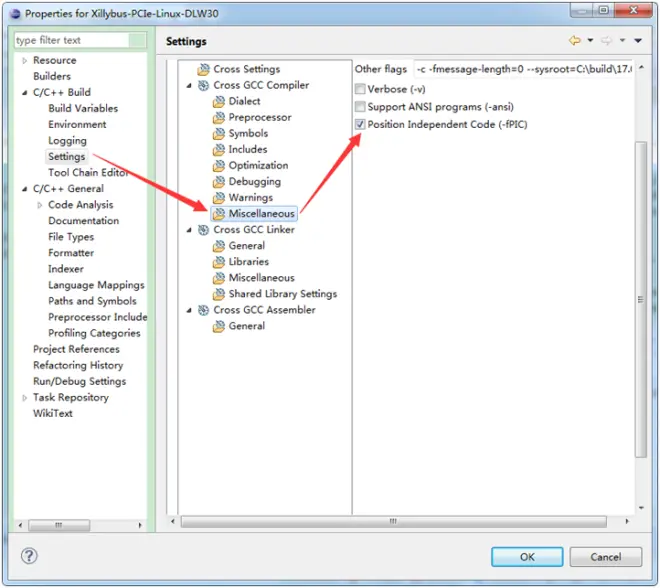Expand the Task Repository node
Image resolution: width=660 pixels, height=588 pixels.
pos(24,397)
